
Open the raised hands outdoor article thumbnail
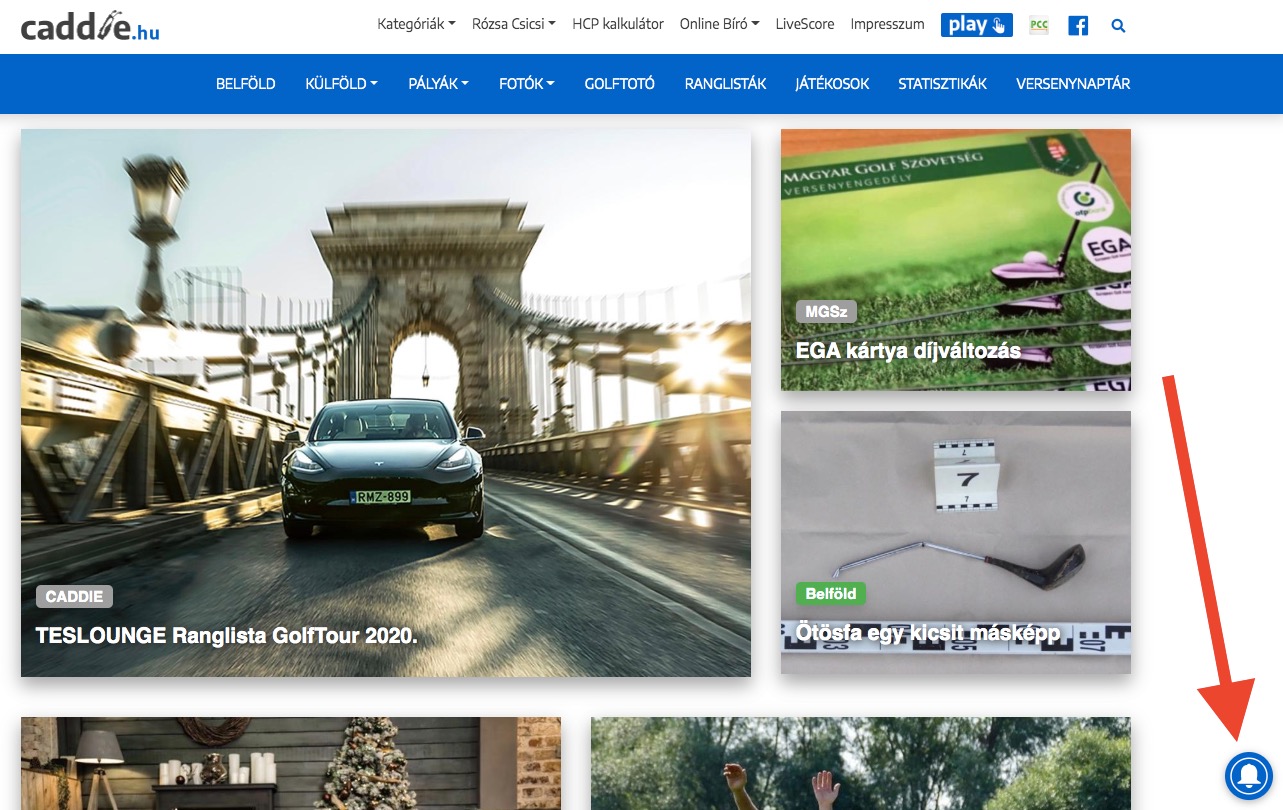[x=861, y=763]
